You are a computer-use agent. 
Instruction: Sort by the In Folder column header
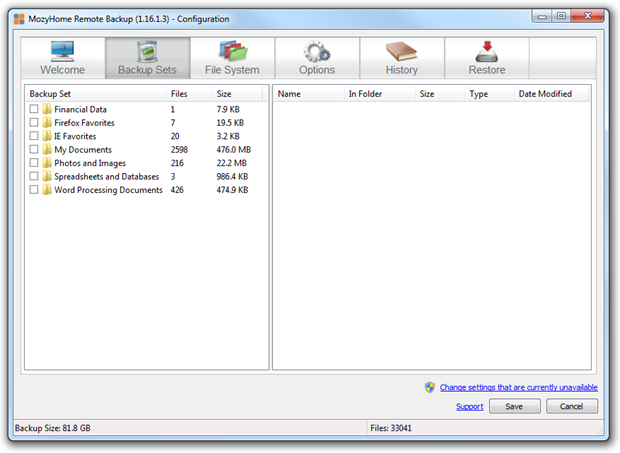pyautogui.click(x=380, y=94)
